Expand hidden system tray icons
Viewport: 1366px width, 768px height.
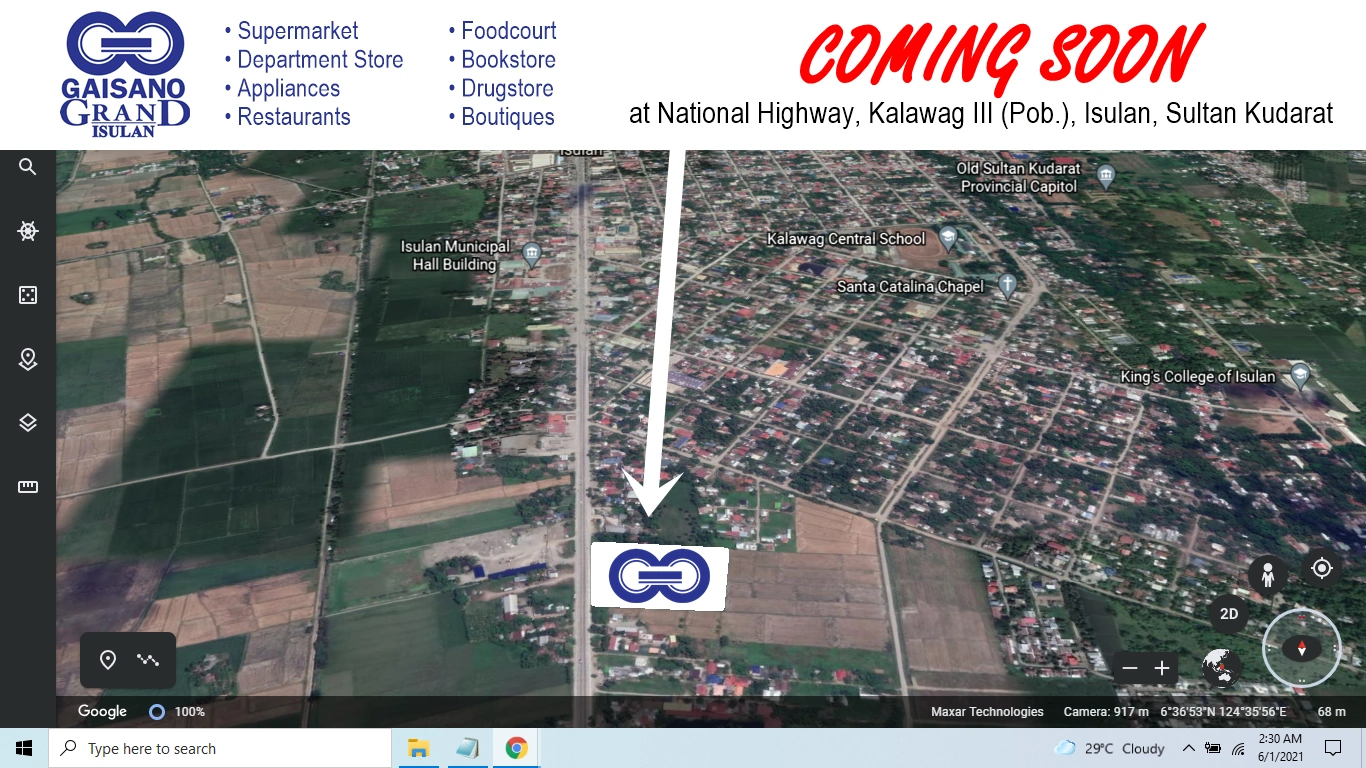1189,748
